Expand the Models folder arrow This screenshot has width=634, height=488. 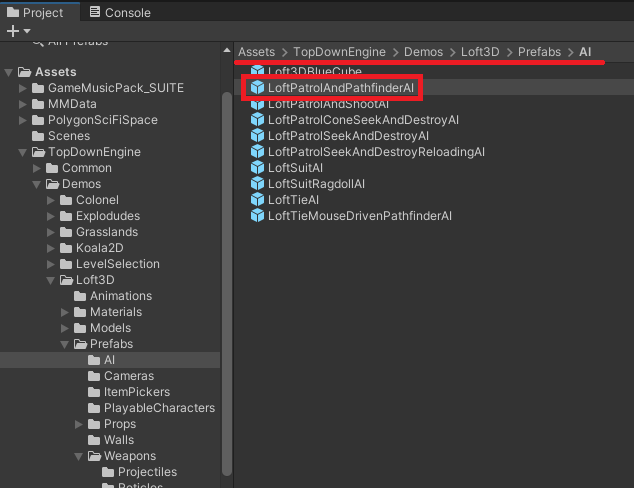click(x=65, y=328)
